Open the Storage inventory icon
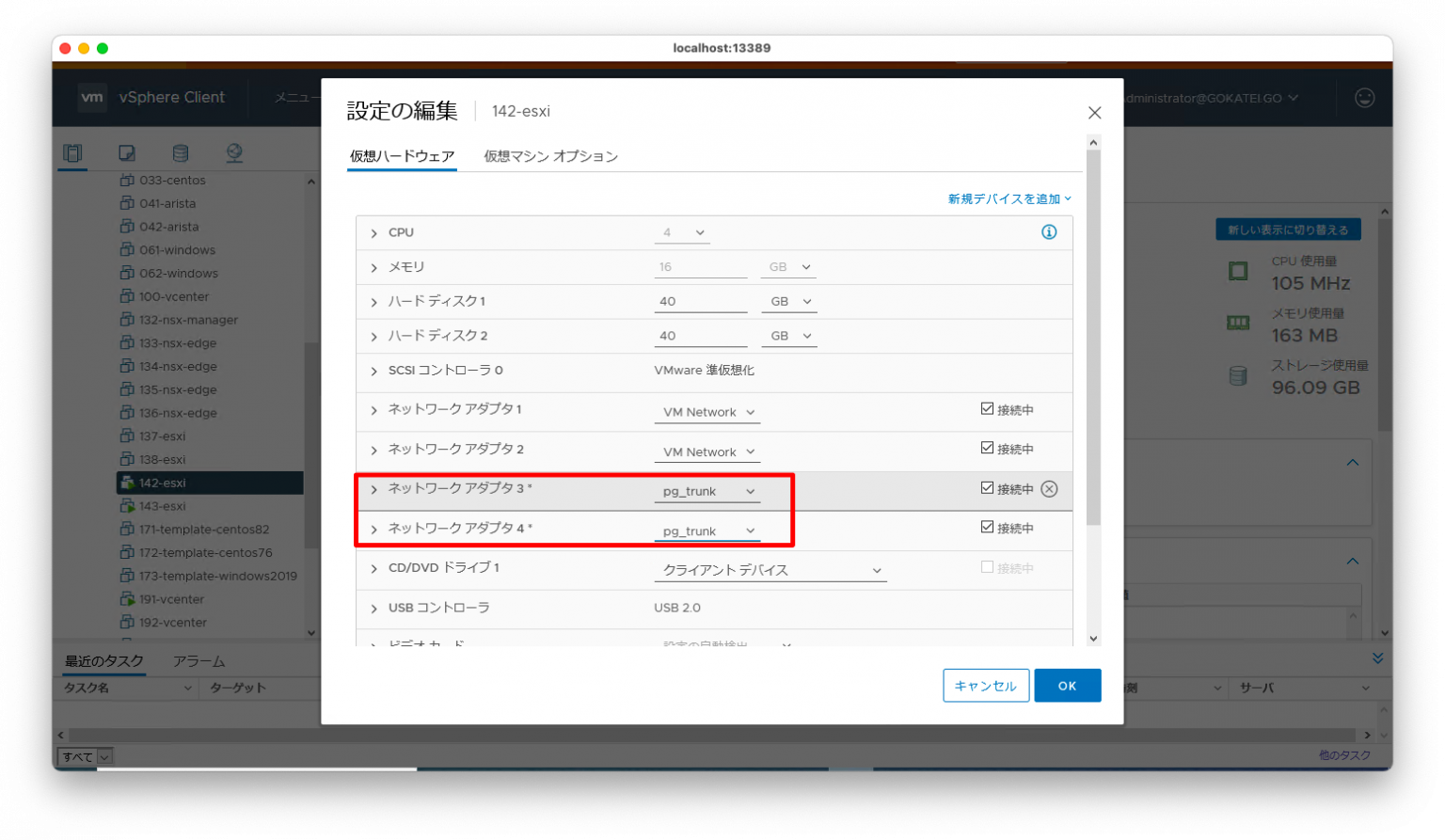The height and width of the screenshot is (840, 1445). pyautogui.click(x=180, y=151)
